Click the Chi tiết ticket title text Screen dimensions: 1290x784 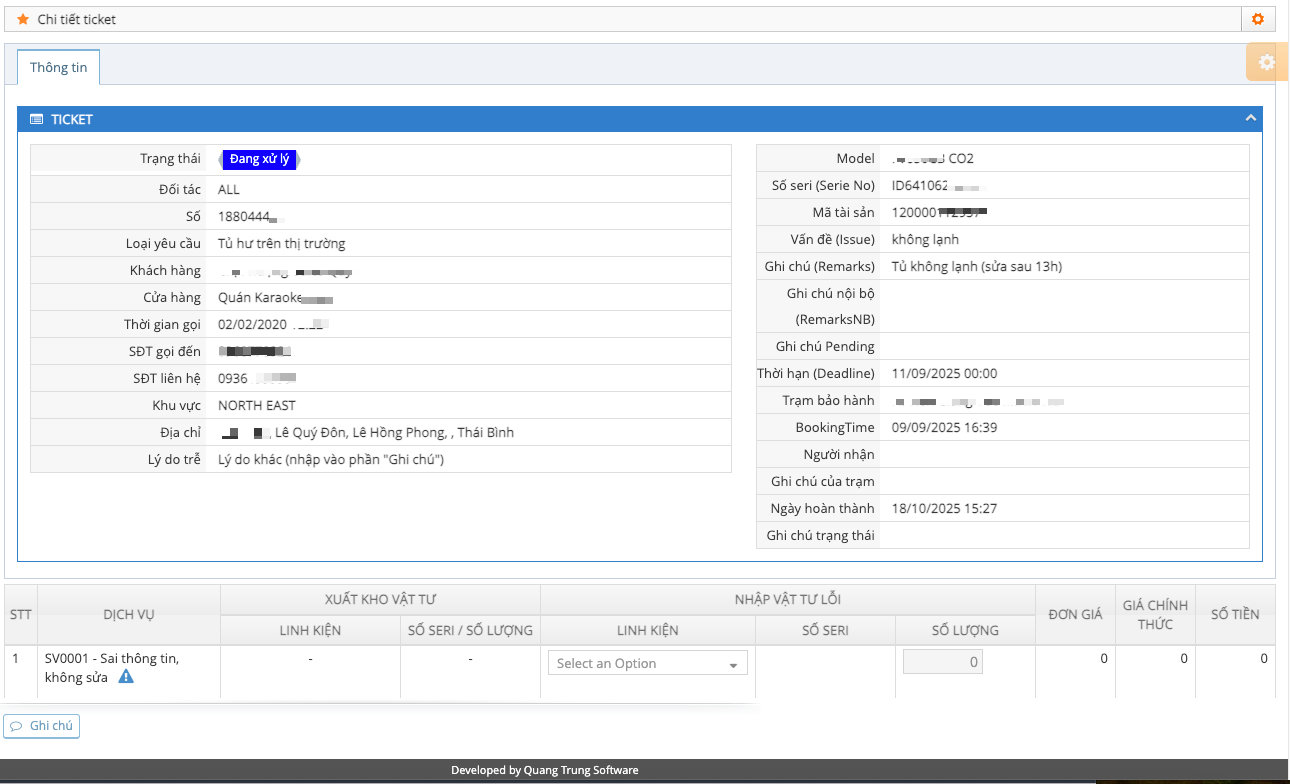coord(77,19)
